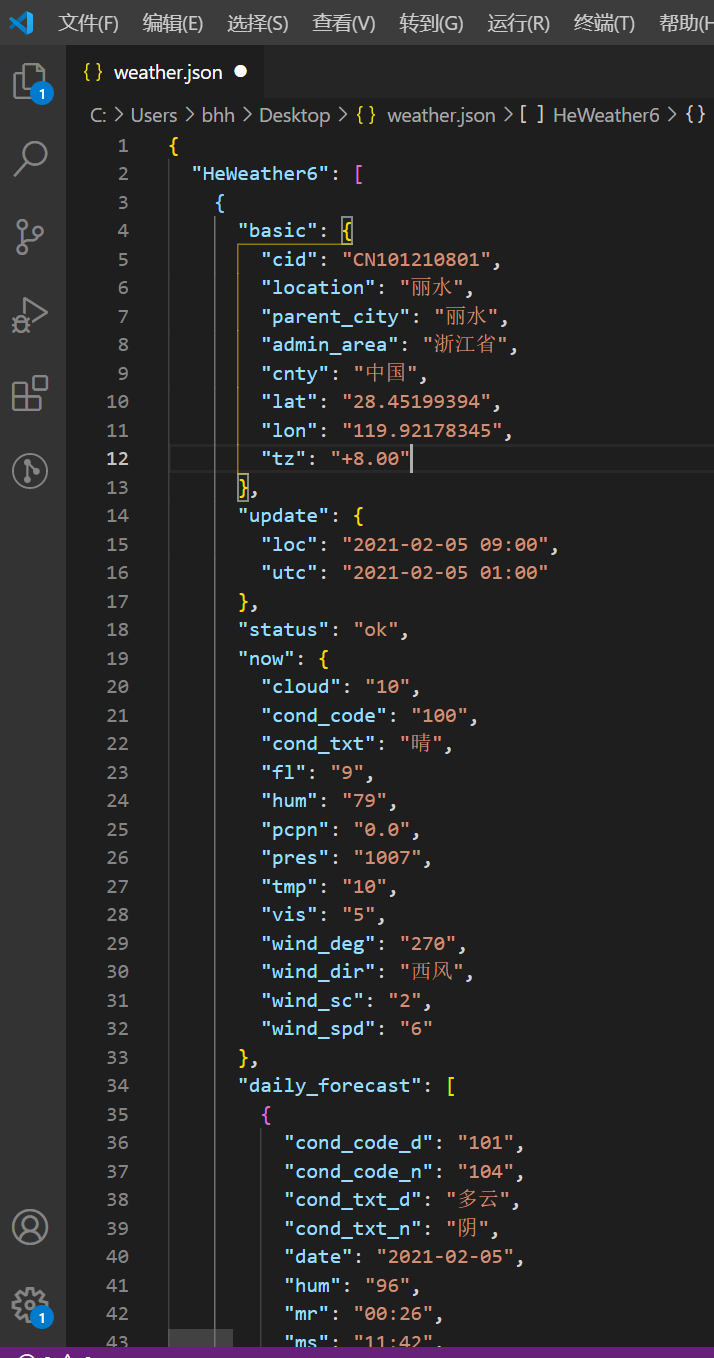Screen dimensions: 714x1358
Task: Click the Users breadcrumb segment
Action: click(154, 115)
